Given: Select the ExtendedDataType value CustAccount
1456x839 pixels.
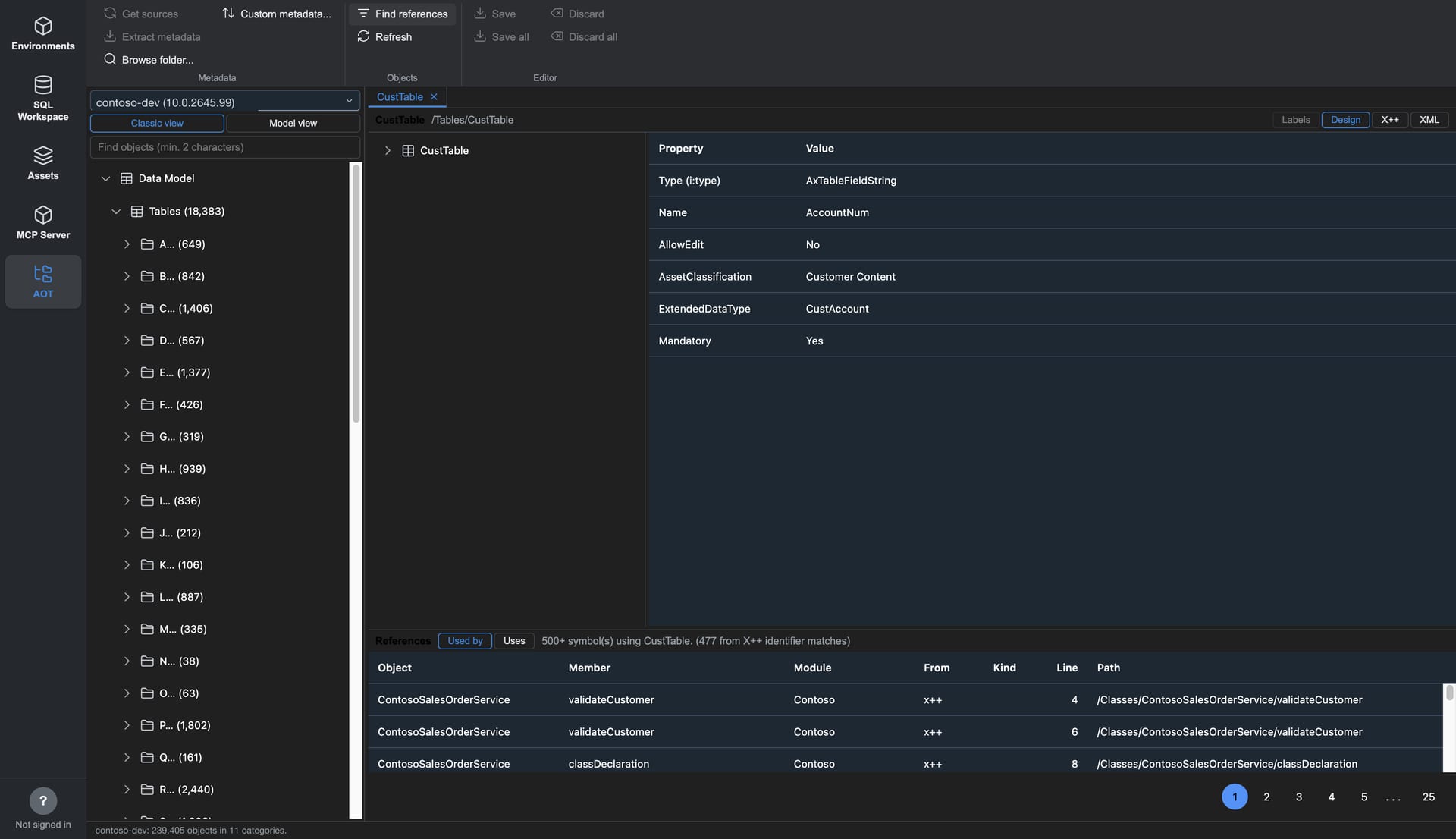Looking at the screenshot, I should tap(836, 309).
